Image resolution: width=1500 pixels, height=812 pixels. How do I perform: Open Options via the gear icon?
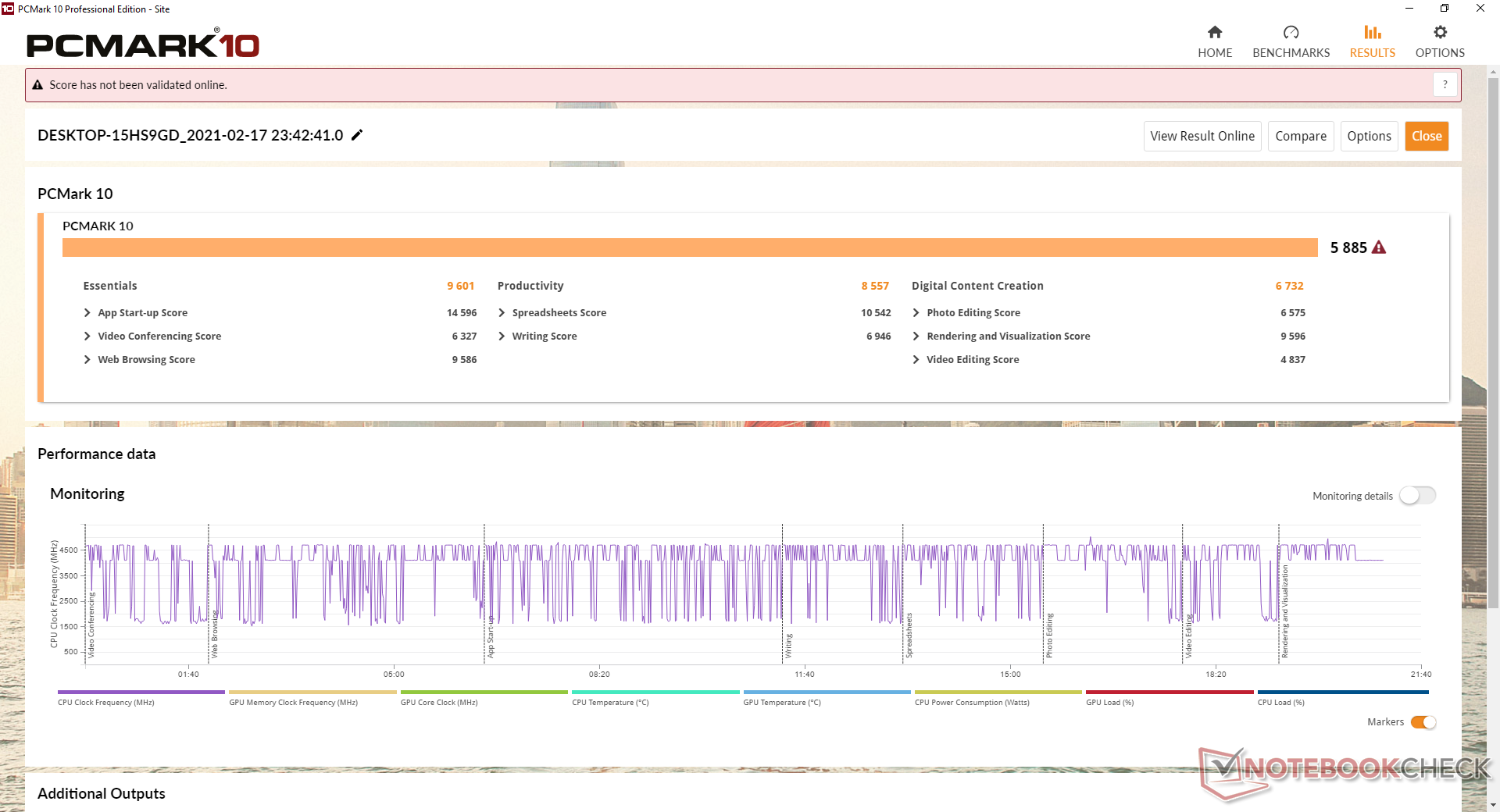1440,32
